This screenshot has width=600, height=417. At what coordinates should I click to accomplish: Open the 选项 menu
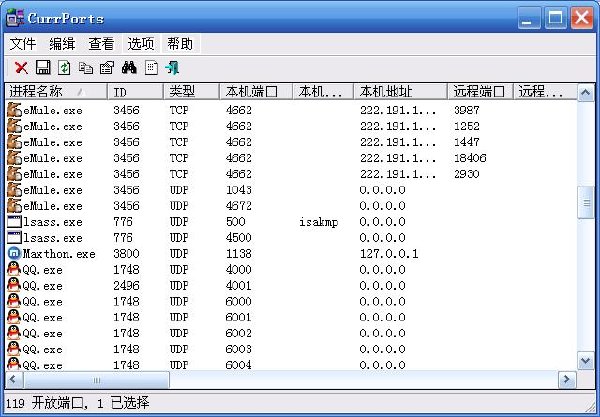coord(141,44)
